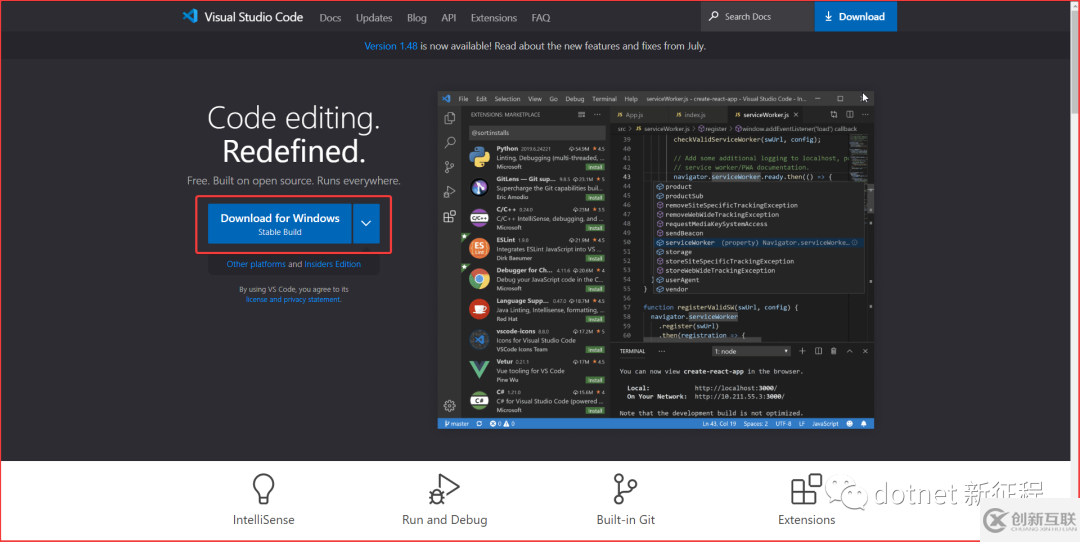Click the sync icon in preview status bar

(479, 424)
